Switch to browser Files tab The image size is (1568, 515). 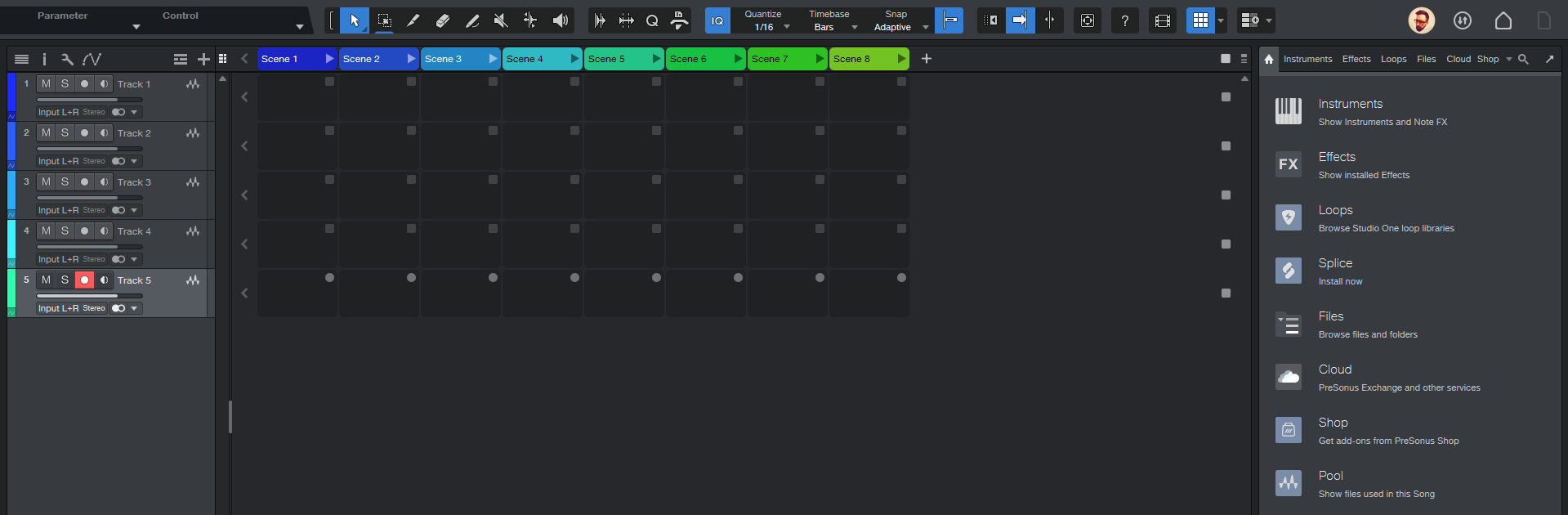pyautogui.click(x=1427, y=59)
